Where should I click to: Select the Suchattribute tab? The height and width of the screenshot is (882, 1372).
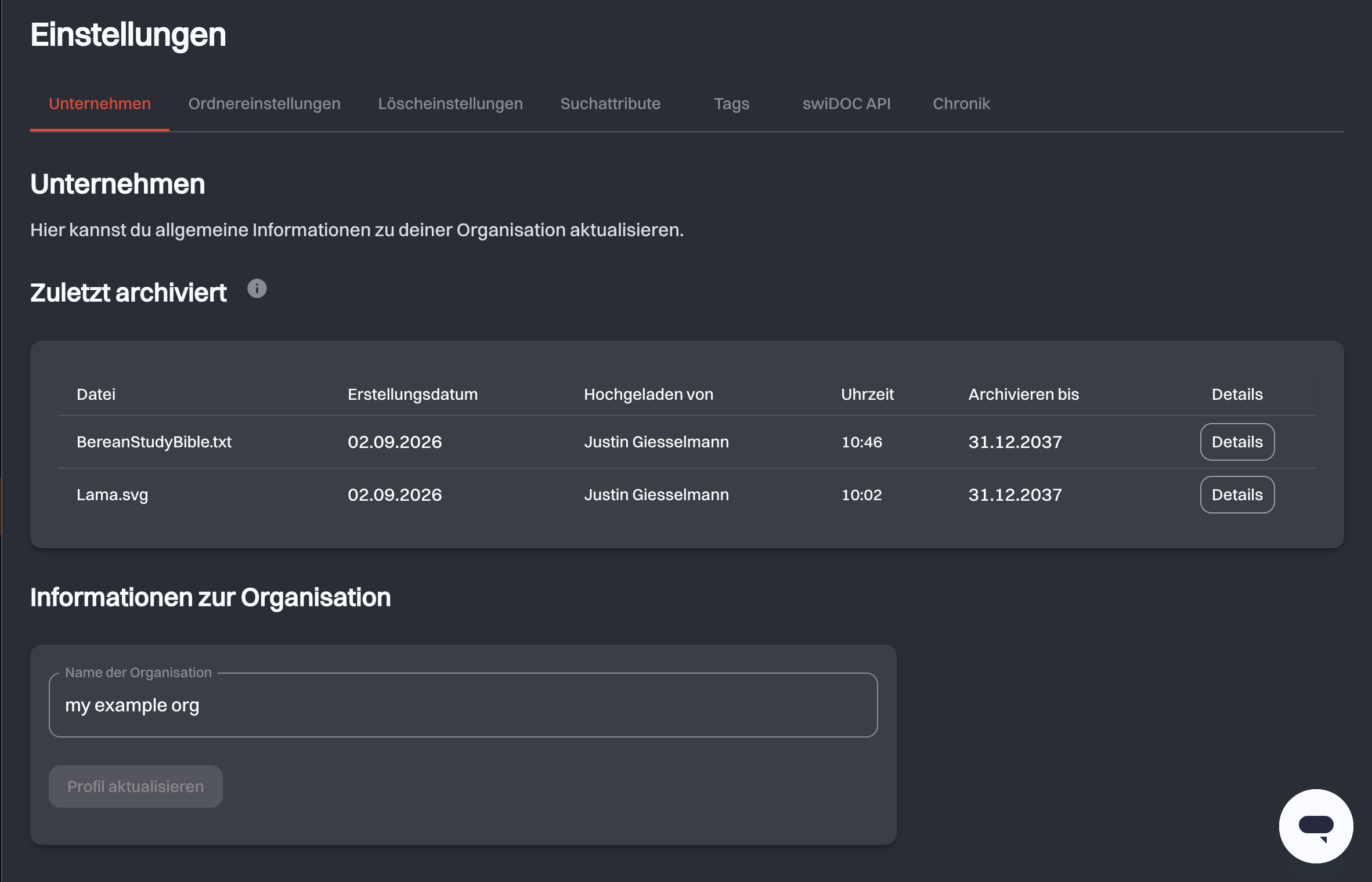[x=611, y=104]
